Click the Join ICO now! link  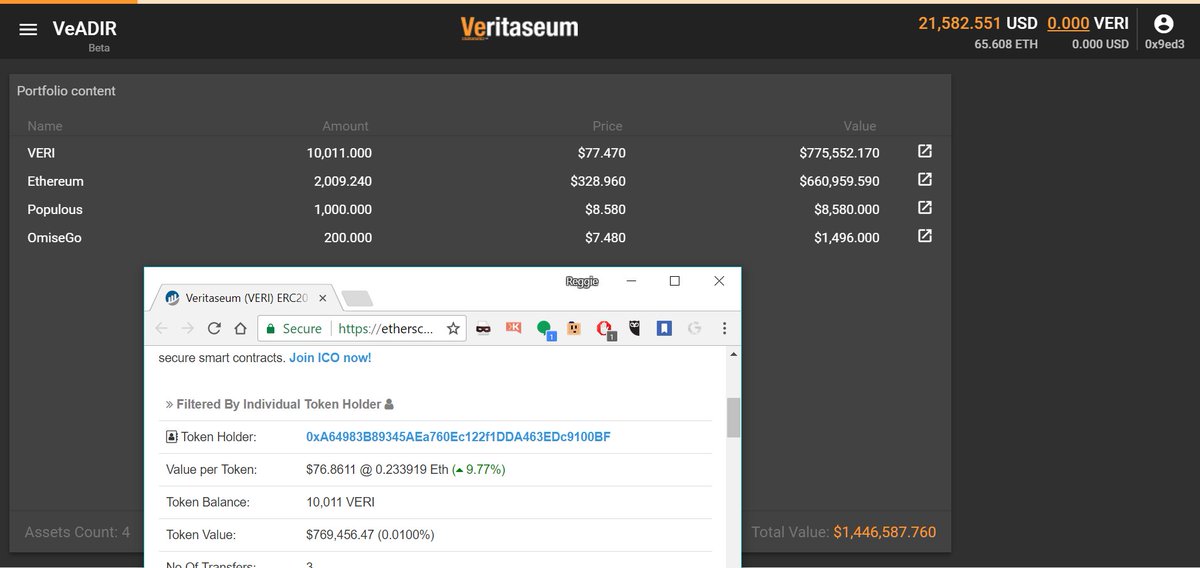tap(330, 357)
